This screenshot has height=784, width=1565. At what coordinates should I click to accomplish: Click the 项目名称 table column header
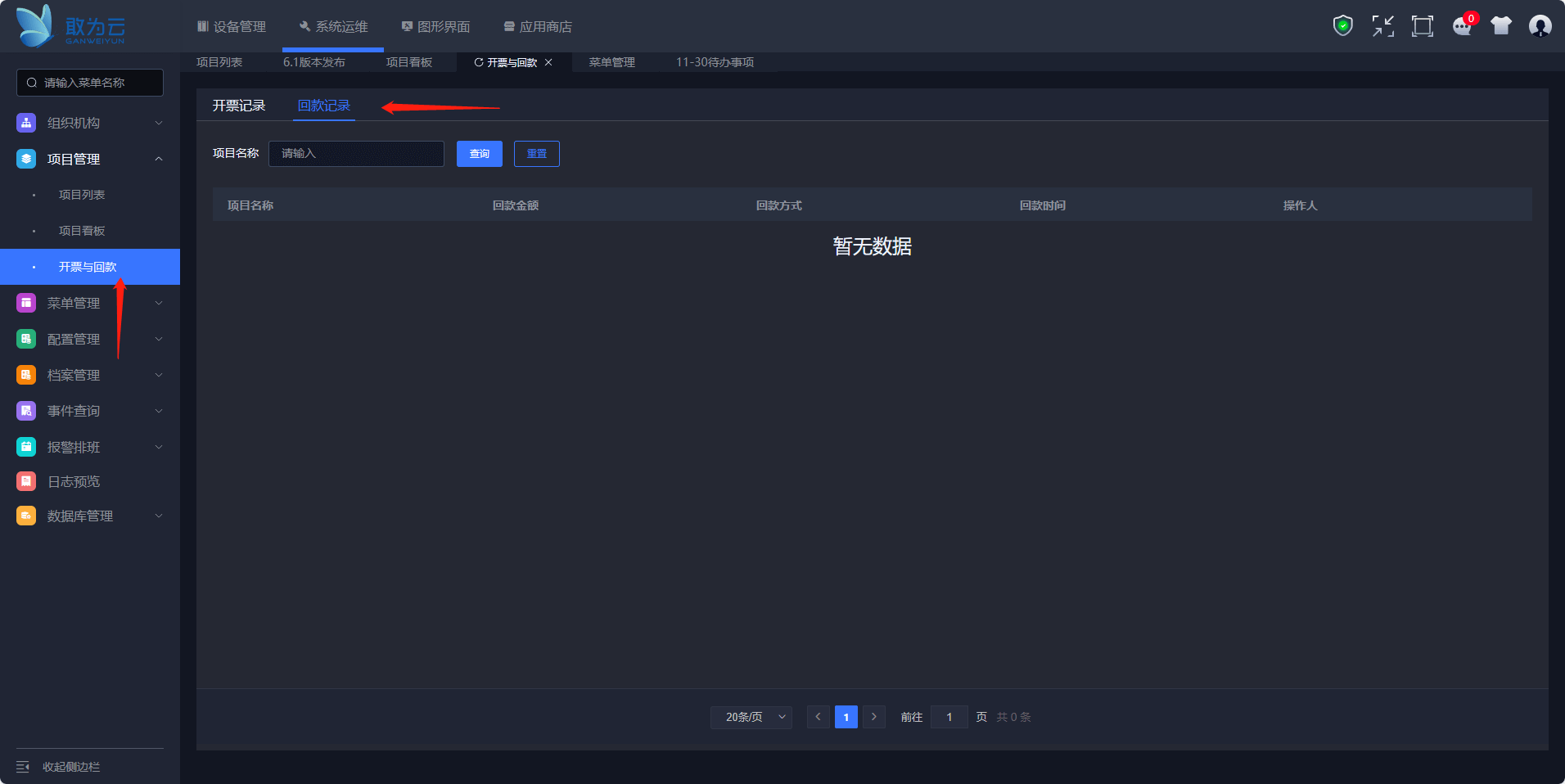tap(250, 205)
